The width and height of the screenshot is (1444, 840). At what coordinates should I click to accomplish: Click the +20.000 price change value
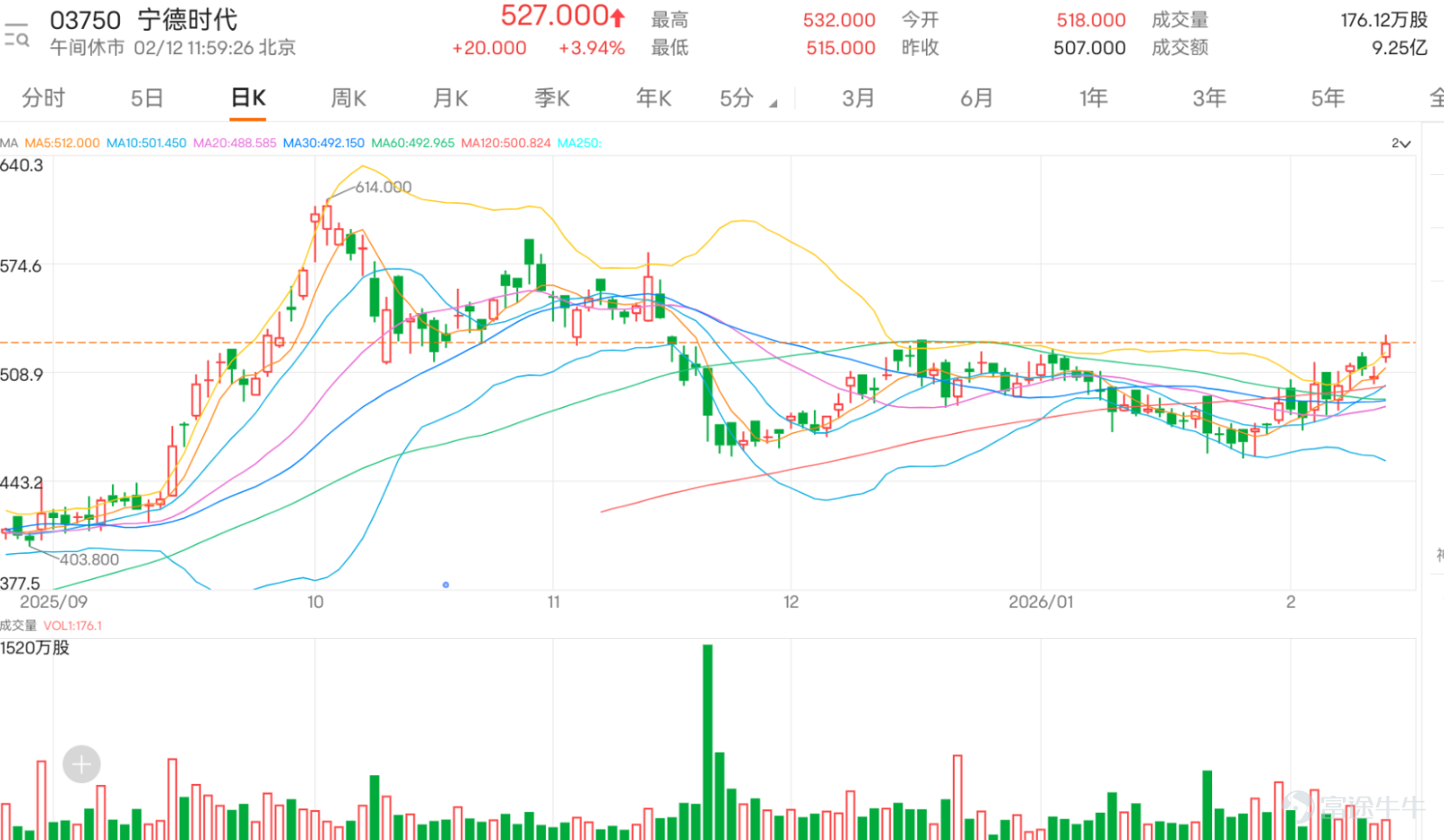pyautogui.click(x=489, y=48)
